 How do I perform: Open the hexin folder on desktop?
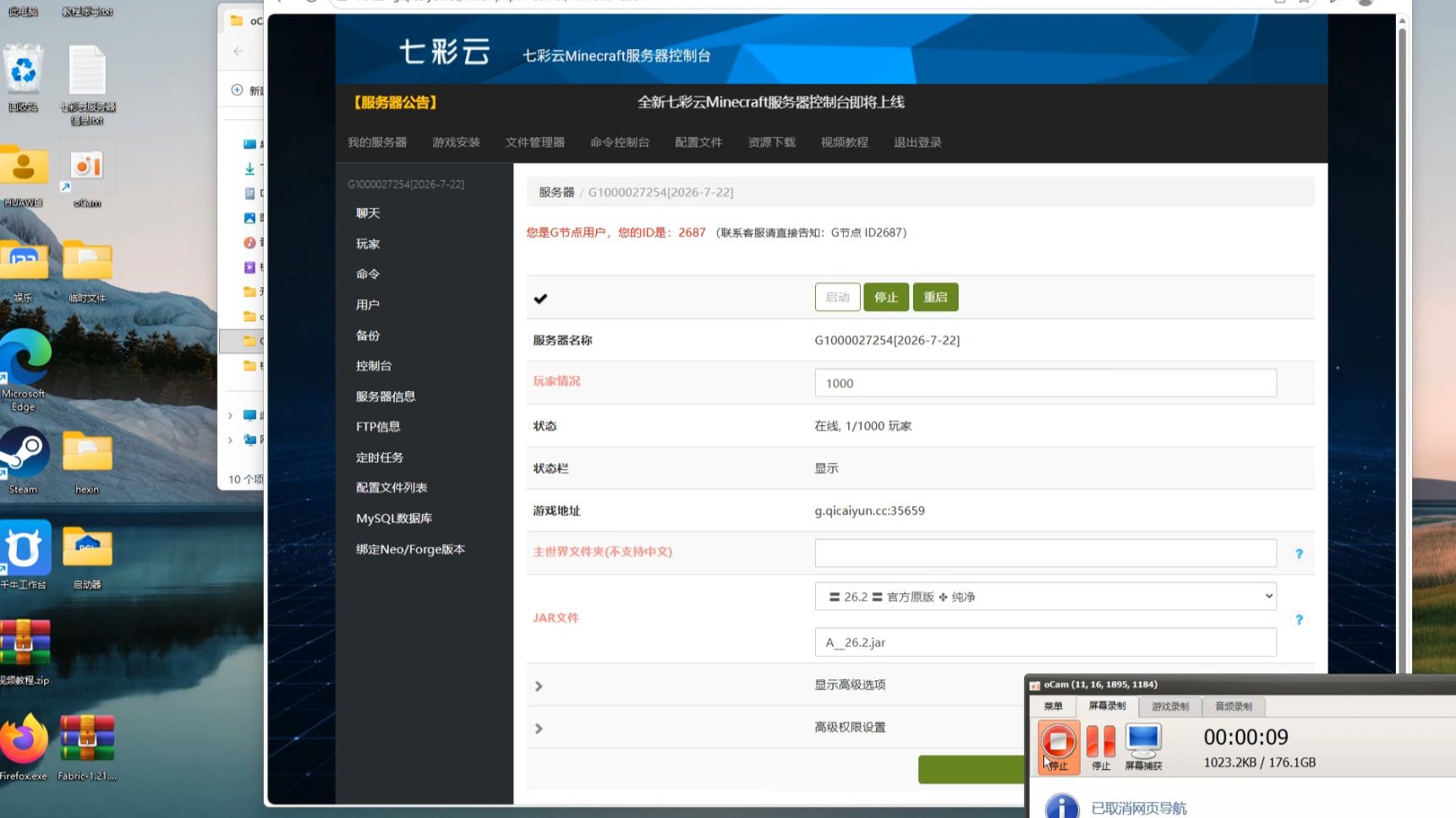87,462
